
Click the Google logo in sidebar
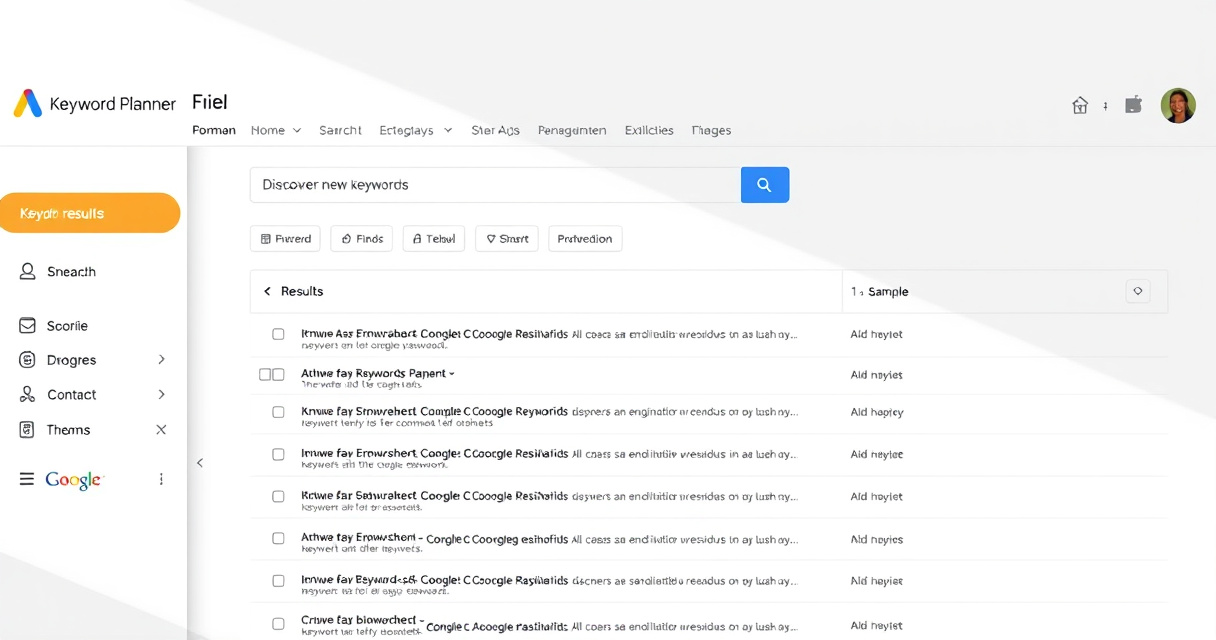(74, 480)
